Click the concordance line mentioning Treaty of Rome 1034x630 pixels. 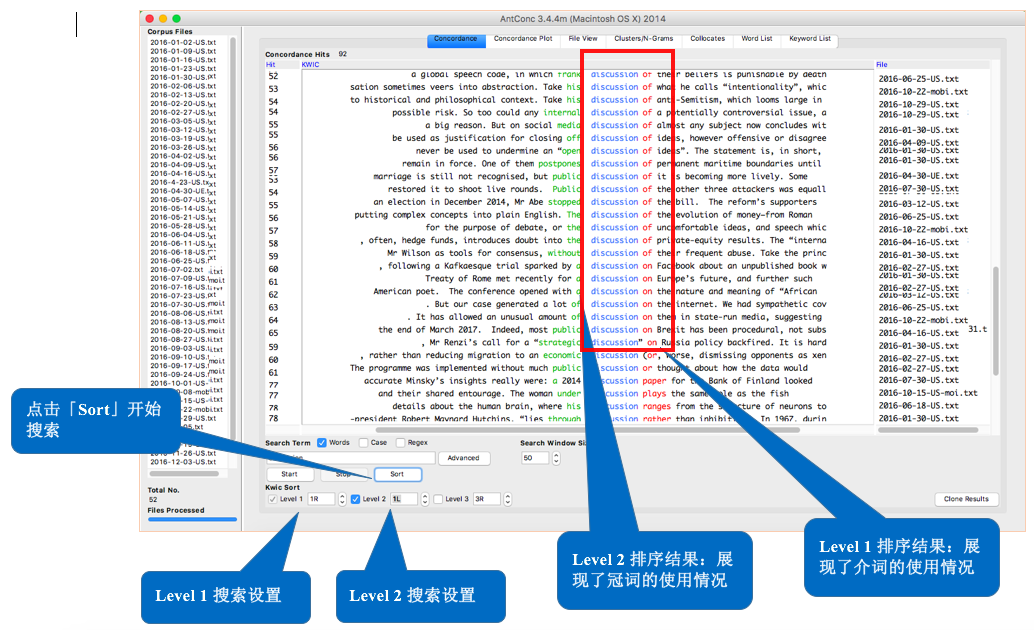point(619,278)
